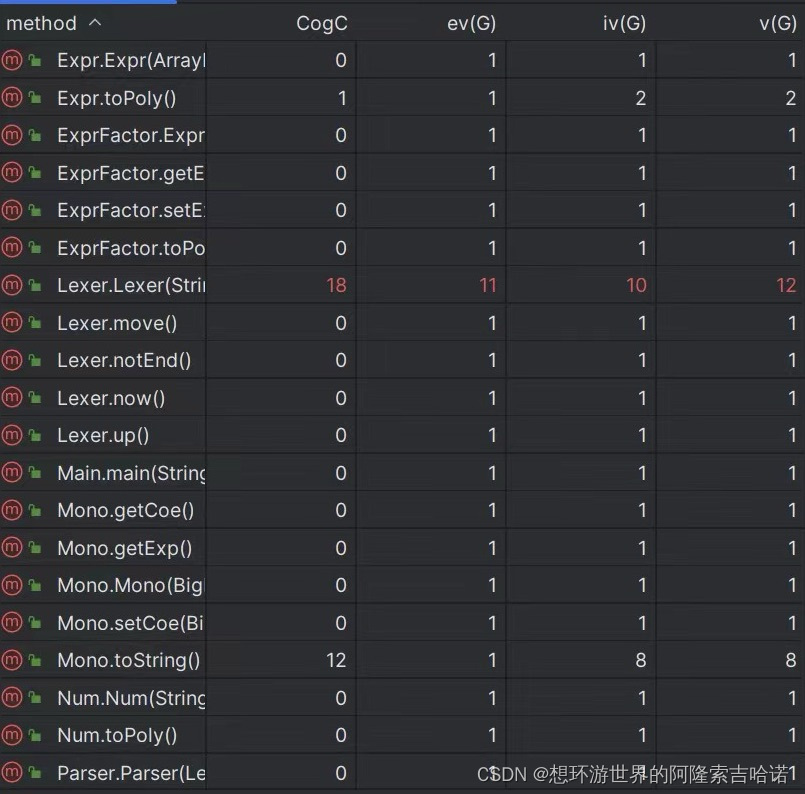Sort by the CogC column header
Image resolution: width=805 pixels, height=794 pixels.
click(321, 23)
